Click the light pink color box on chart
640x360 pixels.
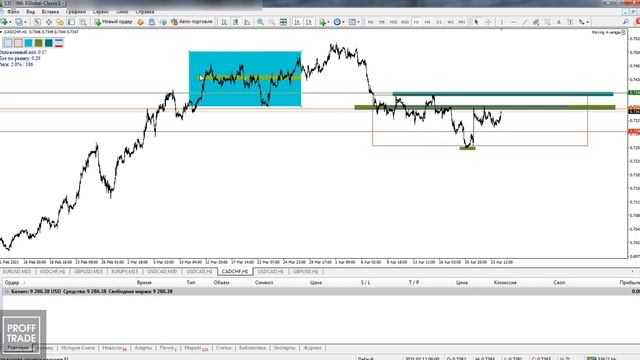[18, 43]
